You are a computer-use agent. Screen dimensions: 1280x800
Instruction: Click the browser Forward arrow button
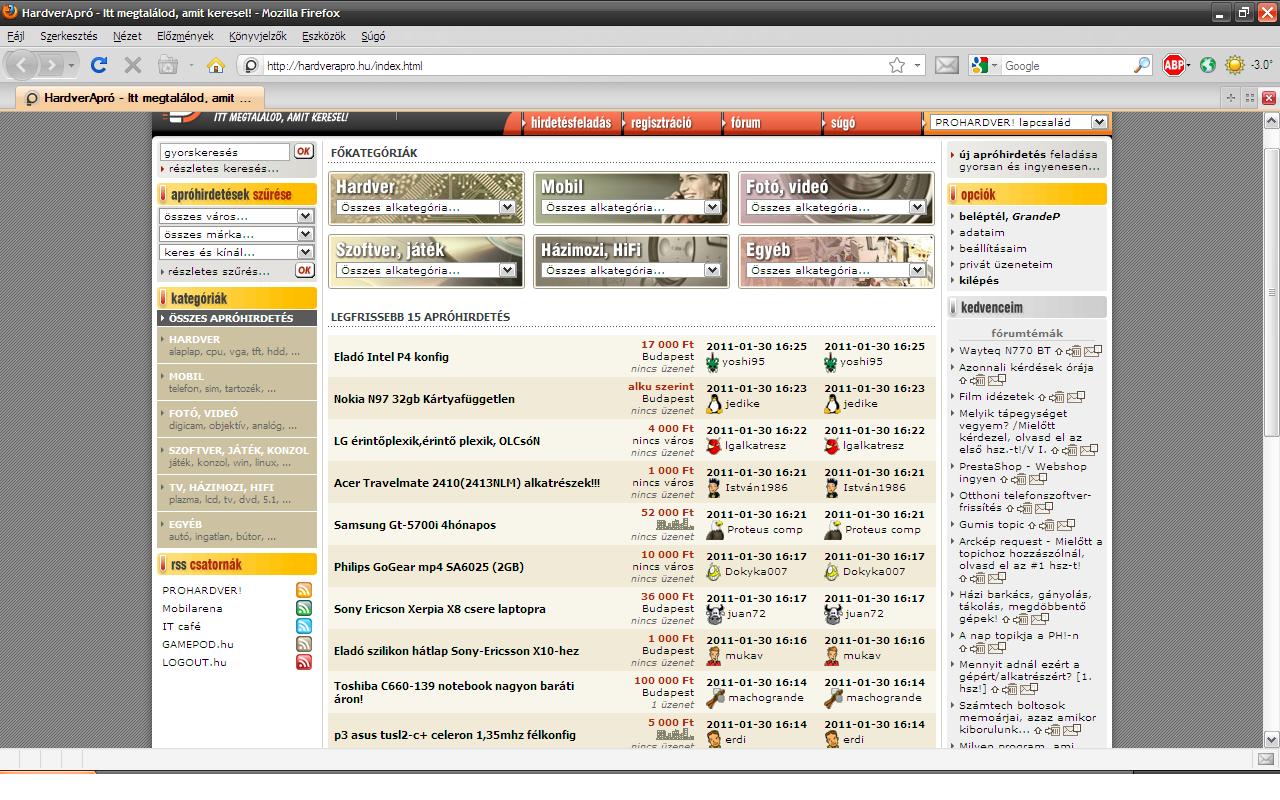pos(52,65)
